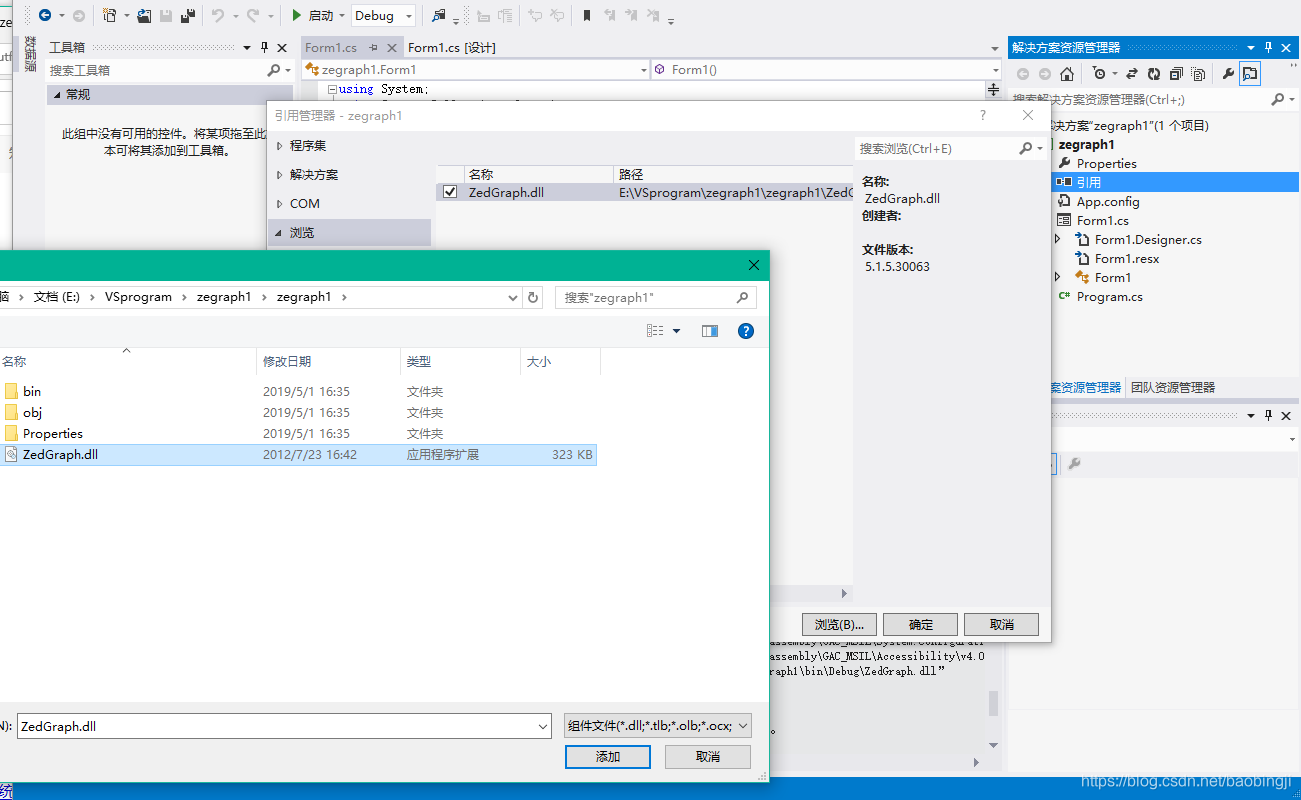1301x800 pixels.
Task: Click the Open File toolbar icon
Action: point(145,15)
